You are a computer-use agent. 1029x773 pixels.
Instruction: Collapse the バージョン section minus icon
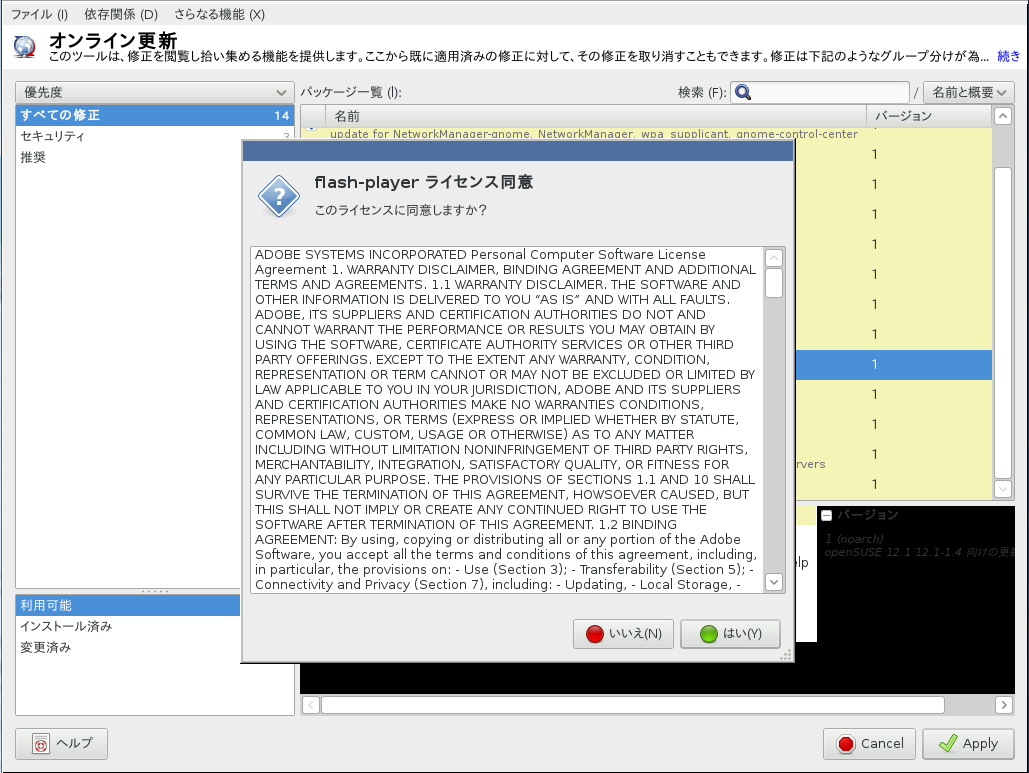point(827,515)
